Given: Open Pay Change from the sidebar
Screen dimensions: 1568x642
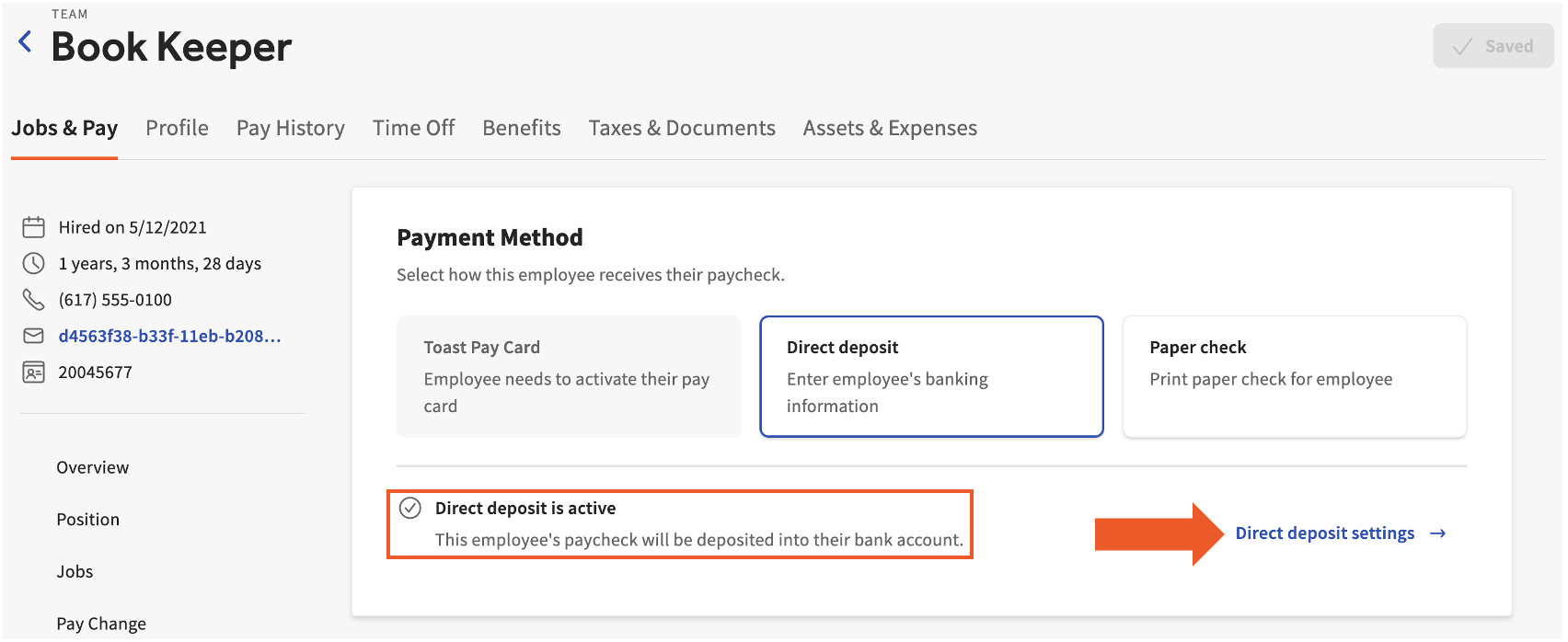Looking at the screenshot, I should click(100, 623).
